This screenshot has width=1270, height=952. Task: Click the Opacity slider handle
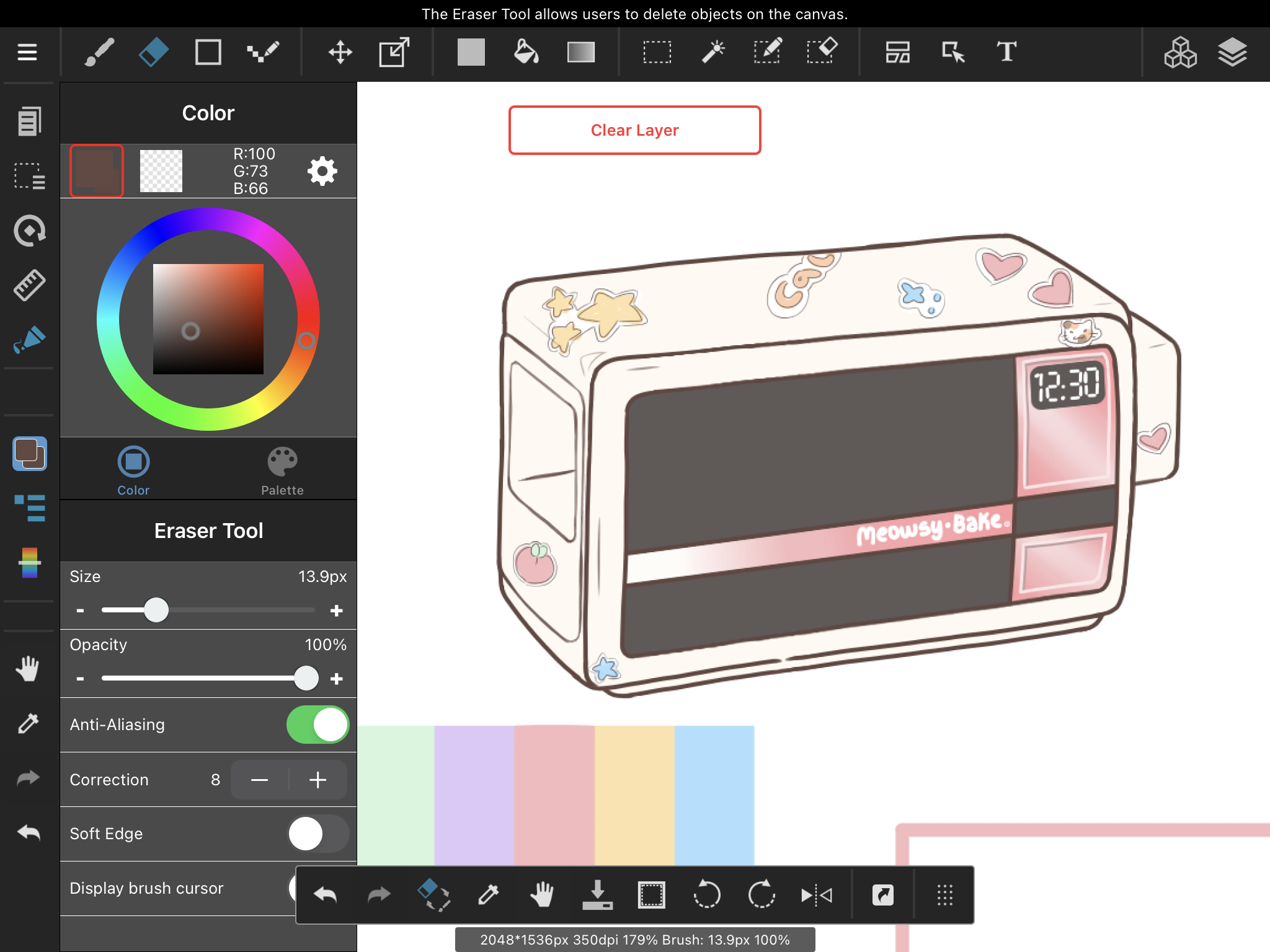(x=306, y=678)
